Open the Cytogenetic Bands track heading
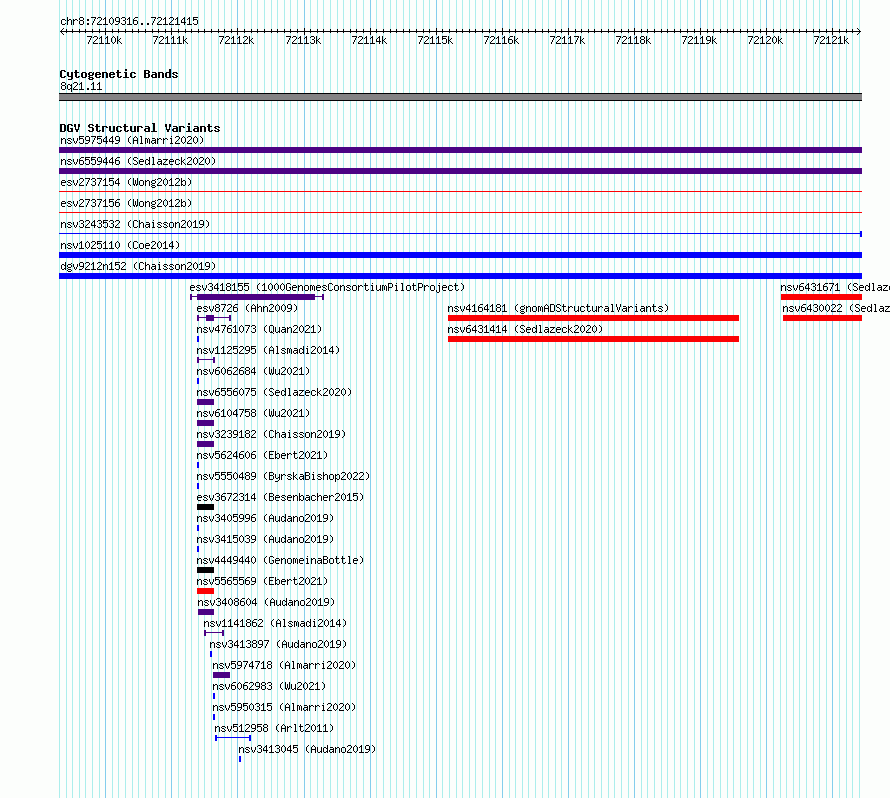890x798 pixels. tap(119, 74)
